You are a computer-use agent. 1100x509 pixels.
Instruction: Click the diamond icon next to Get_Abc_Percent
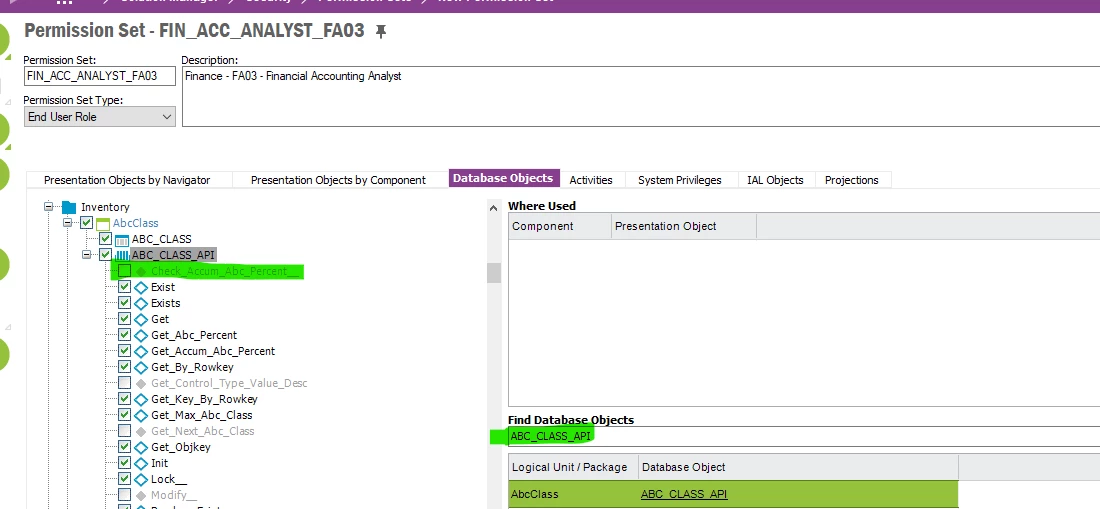(x=141, y=335)
